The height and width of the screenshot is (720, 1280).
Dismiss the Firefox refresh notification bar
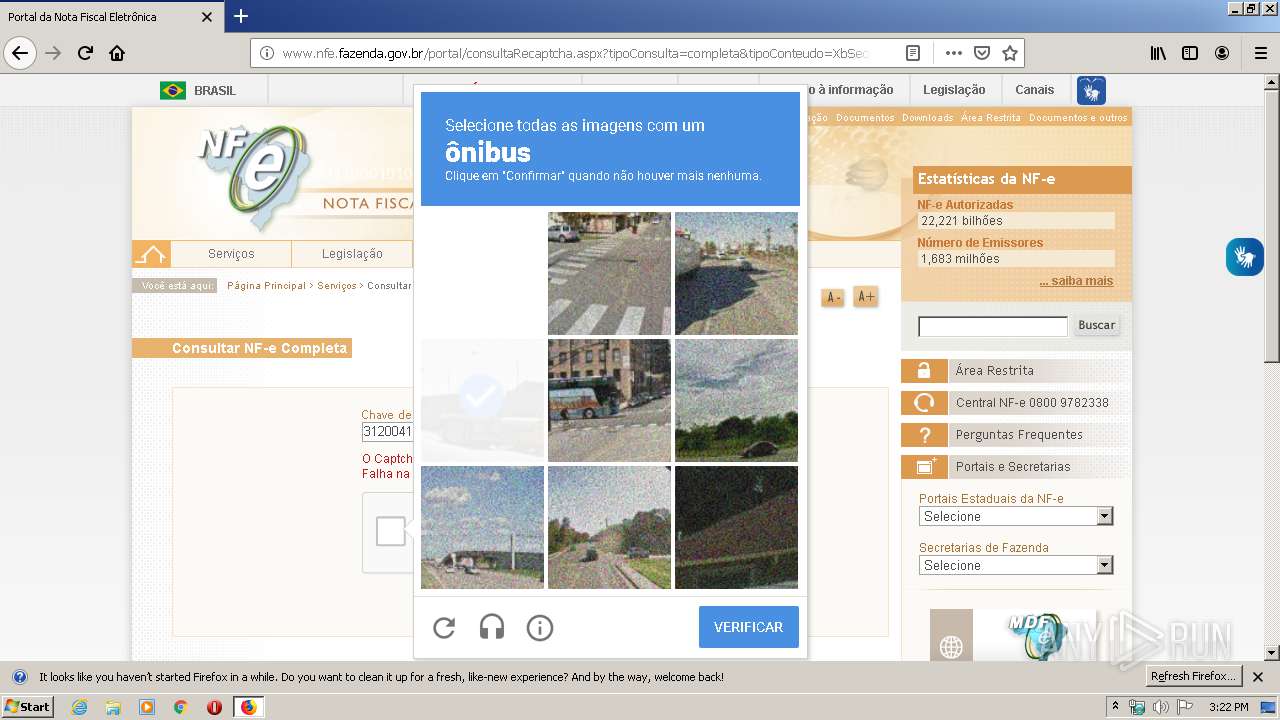(x=1258, y=677)
